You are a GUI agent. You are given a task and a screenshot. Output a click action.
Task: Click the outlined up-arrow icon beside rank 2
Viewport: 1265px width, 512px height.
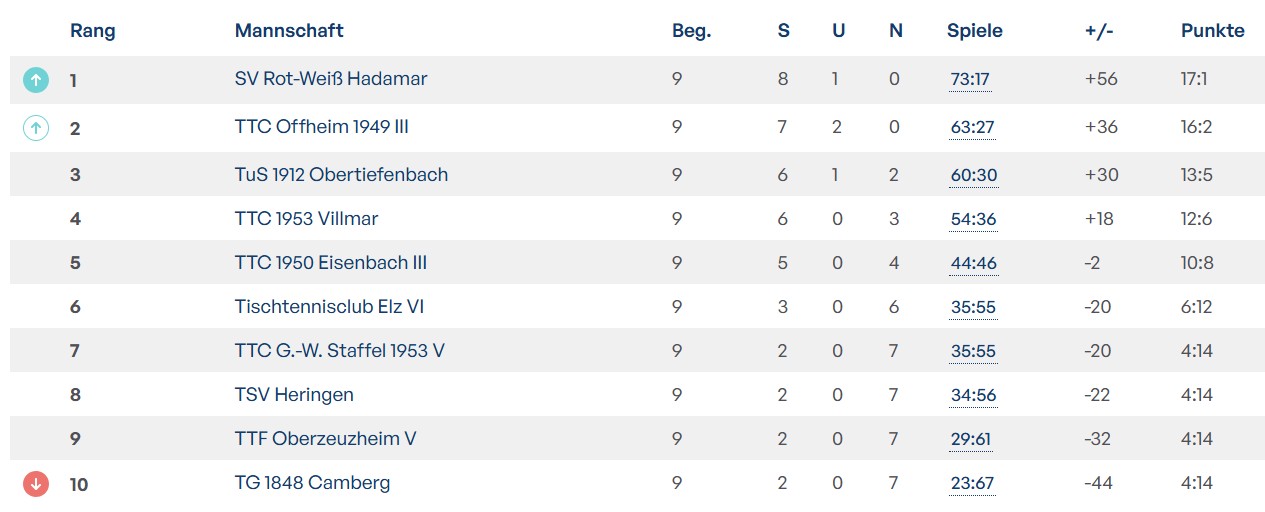pyautogui.click(x=36, y=128)
